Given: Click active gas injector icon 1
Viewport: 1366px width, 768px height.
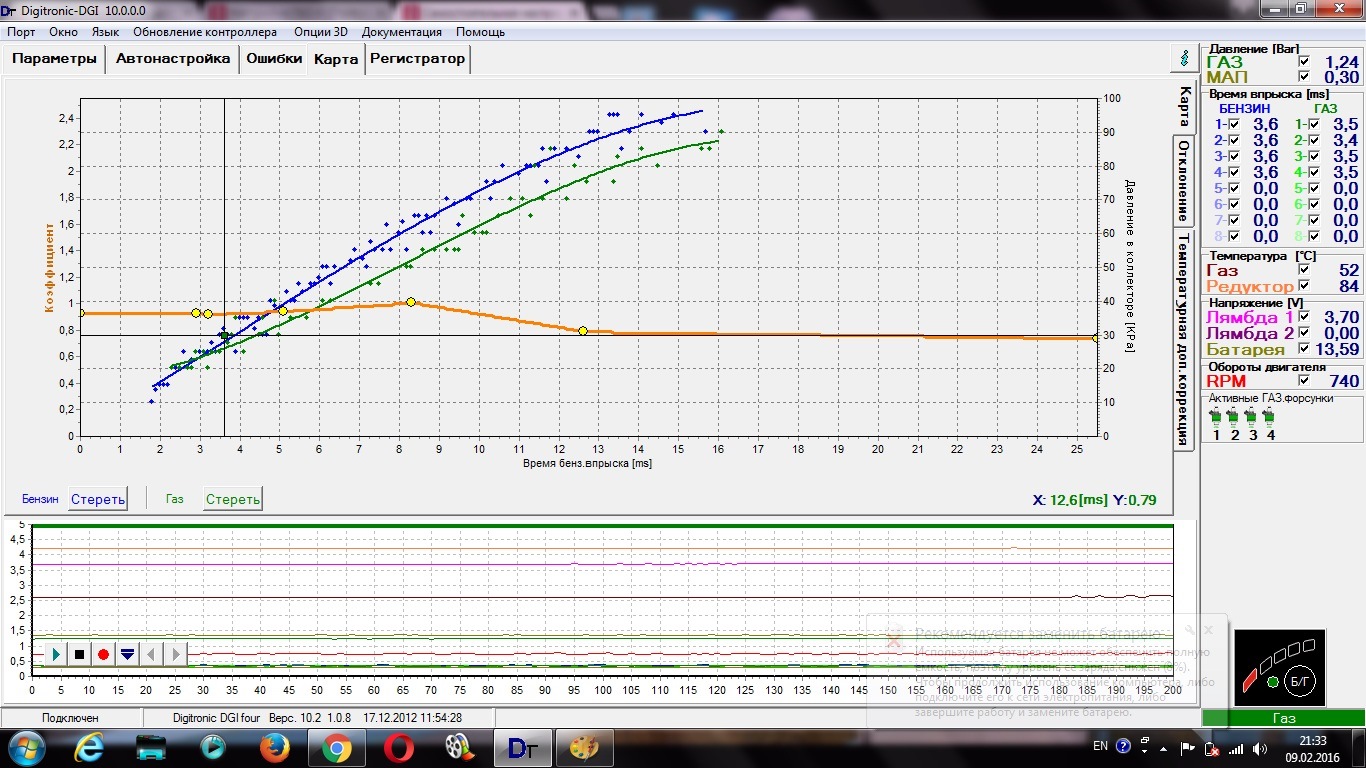Looking at the screenshot, I should pyautogui.click(x=1216, y=416).
